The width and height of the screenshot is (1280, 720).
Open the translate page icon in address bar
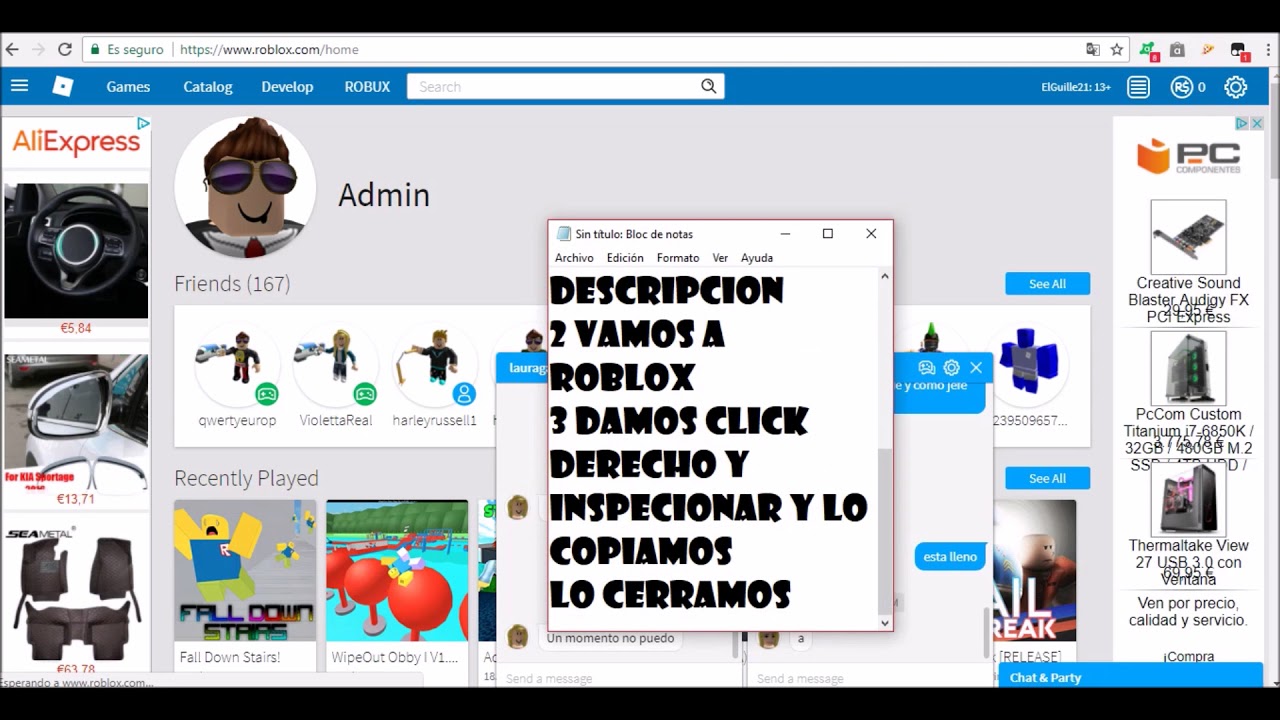[x=1093, y=49]
